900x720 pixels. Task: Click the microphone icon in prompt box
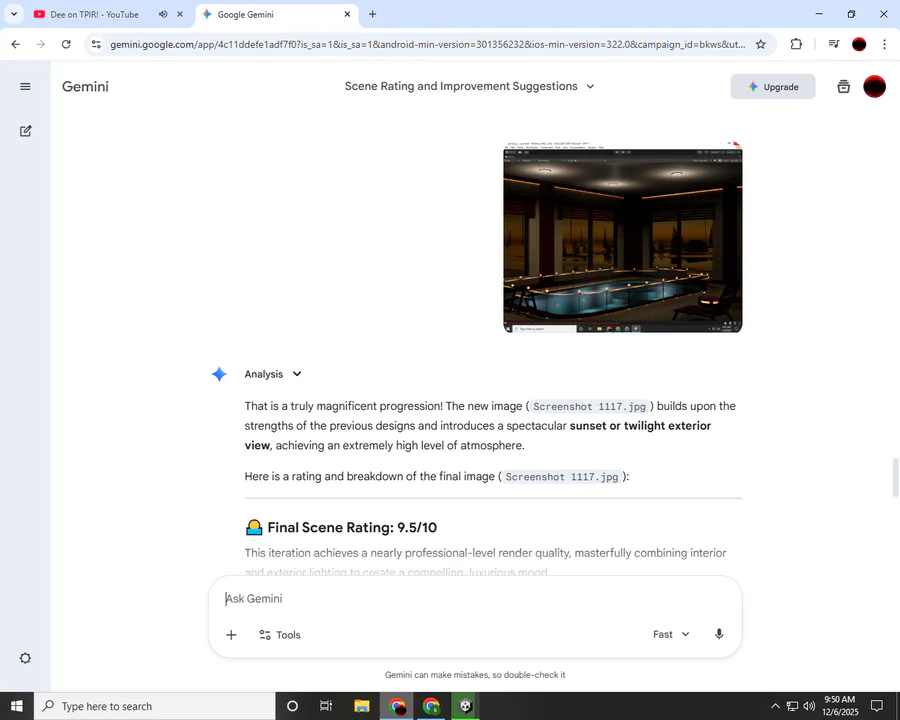click(x=719, y=634)
